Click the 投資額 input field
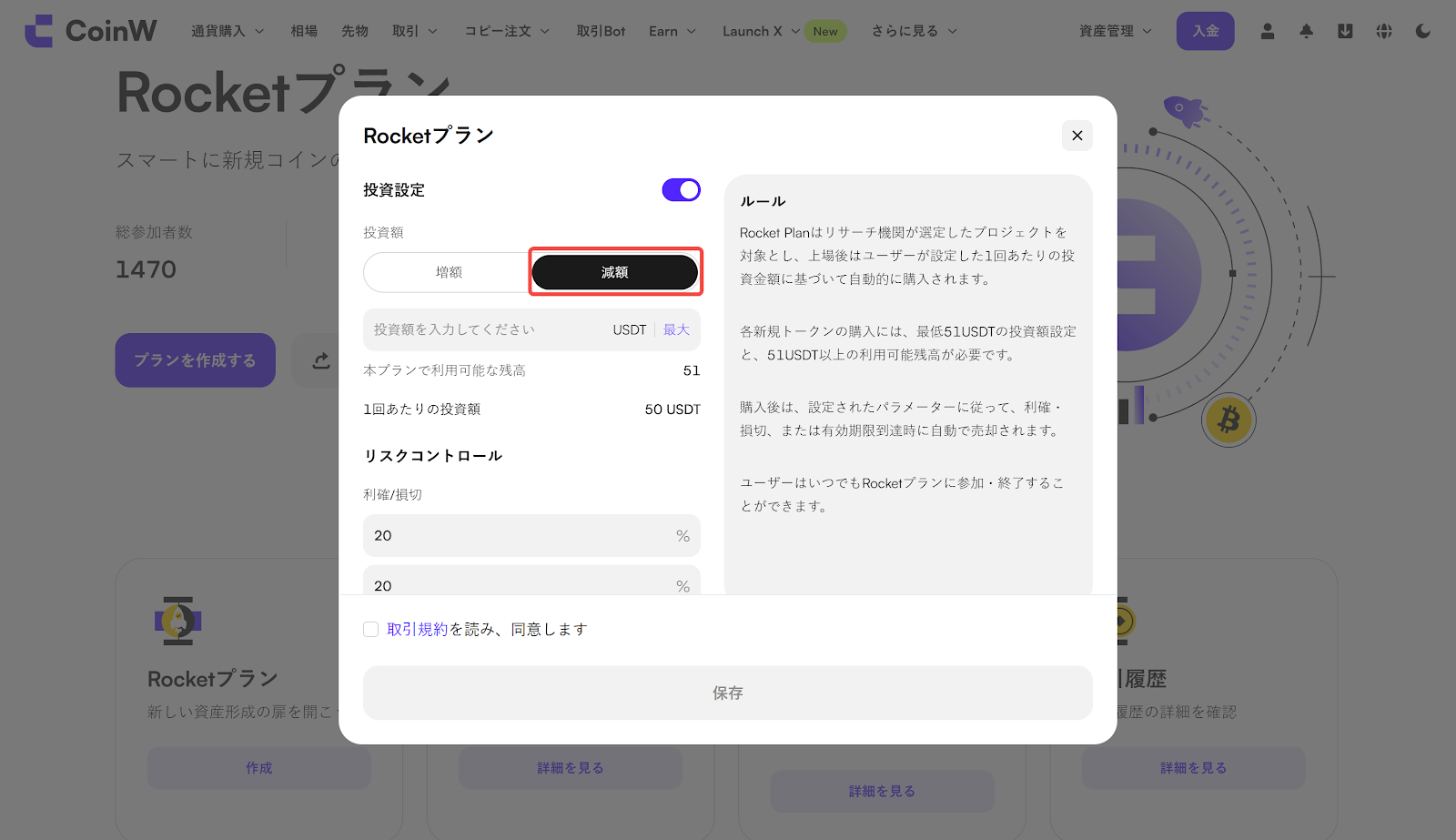 pyautogui.click(x=482, y=329)
